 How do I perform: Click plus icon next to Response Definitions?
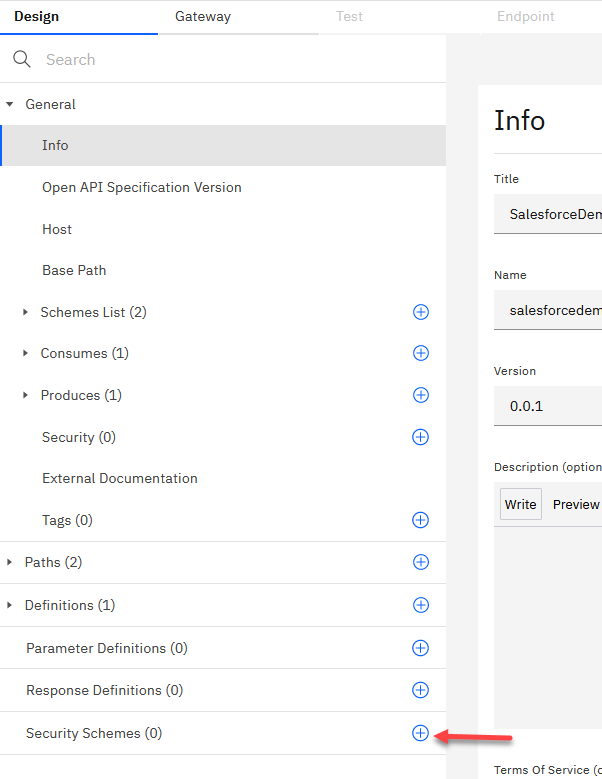pyautogui.click(x=421, y=690)
